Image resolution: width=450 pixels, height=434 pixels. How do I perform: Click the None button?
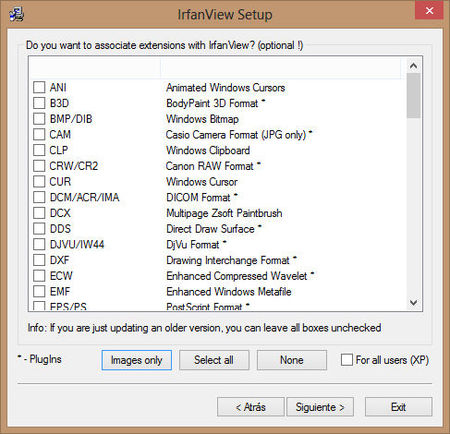tap(292, 360)
